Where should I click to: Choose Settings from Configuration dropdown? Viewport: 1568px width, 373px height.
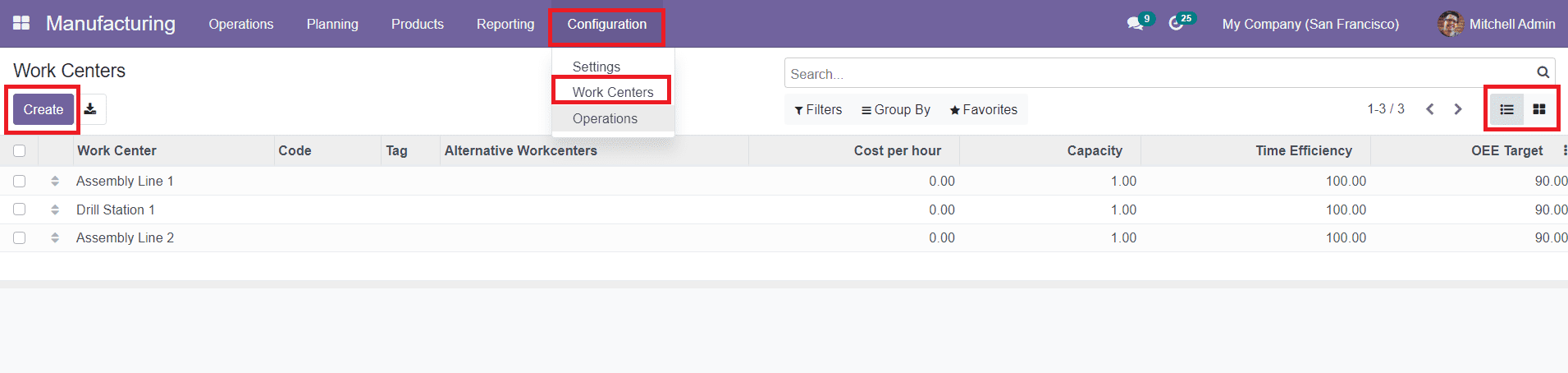(x=613, y=67)
